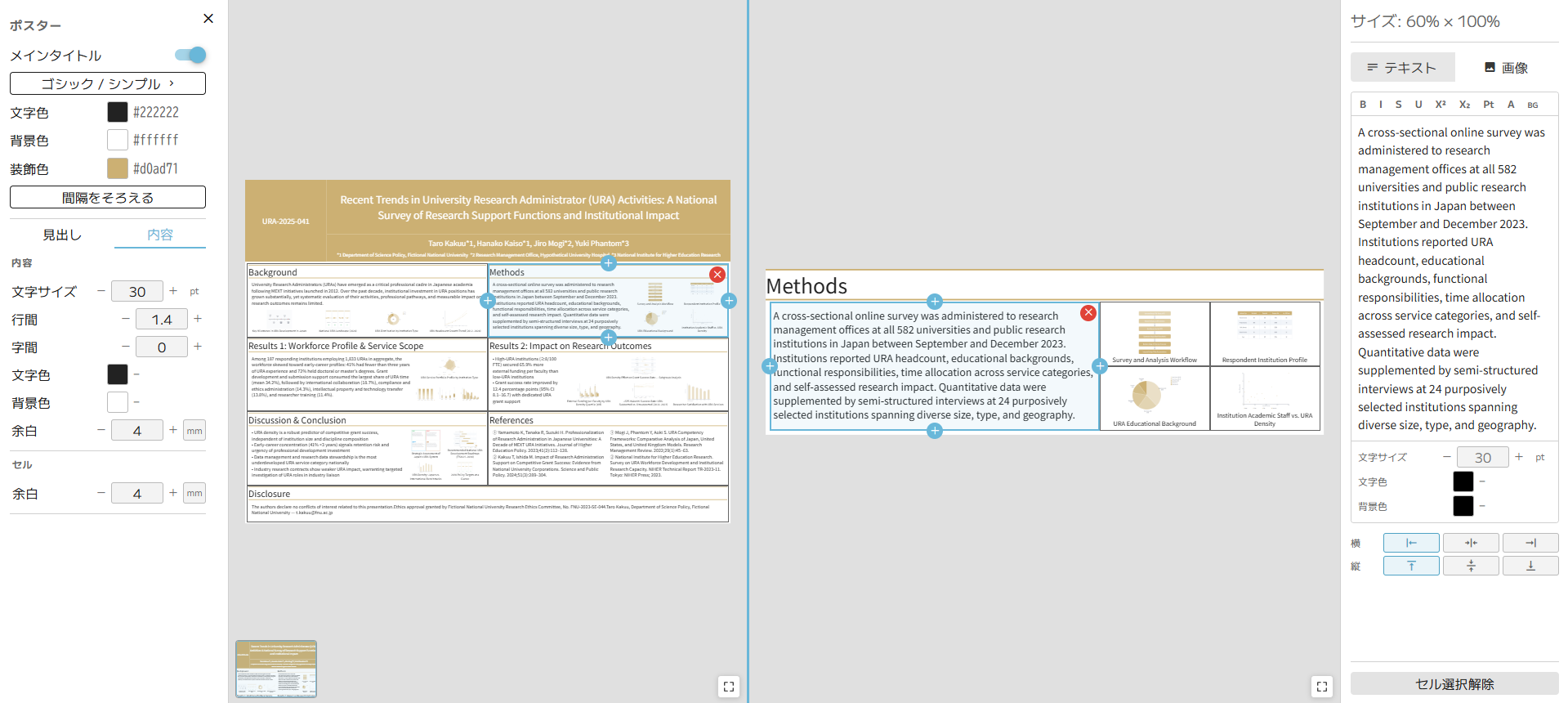Screen dimensions: 1568x703
Task: Close the ポスター settings panel
Action: (208, 18)
